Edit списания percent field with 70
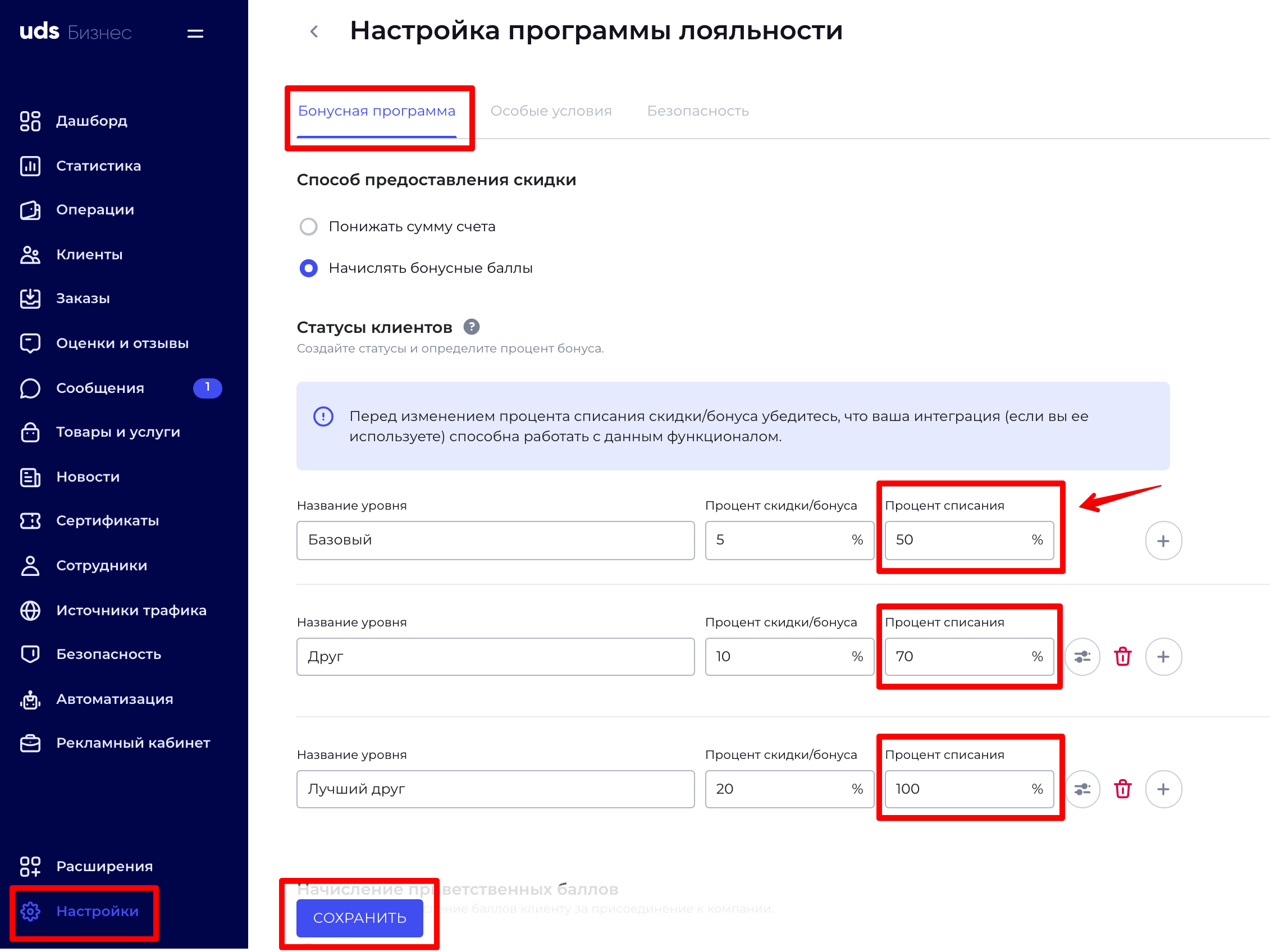 [x=969, y=657]
